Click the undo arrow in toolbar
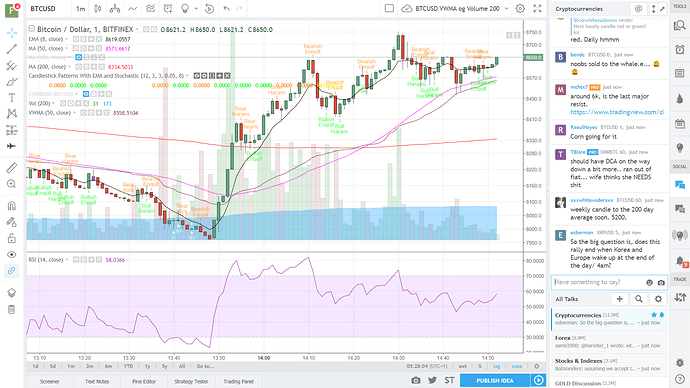The image size is (690, 388). (227, 8)
